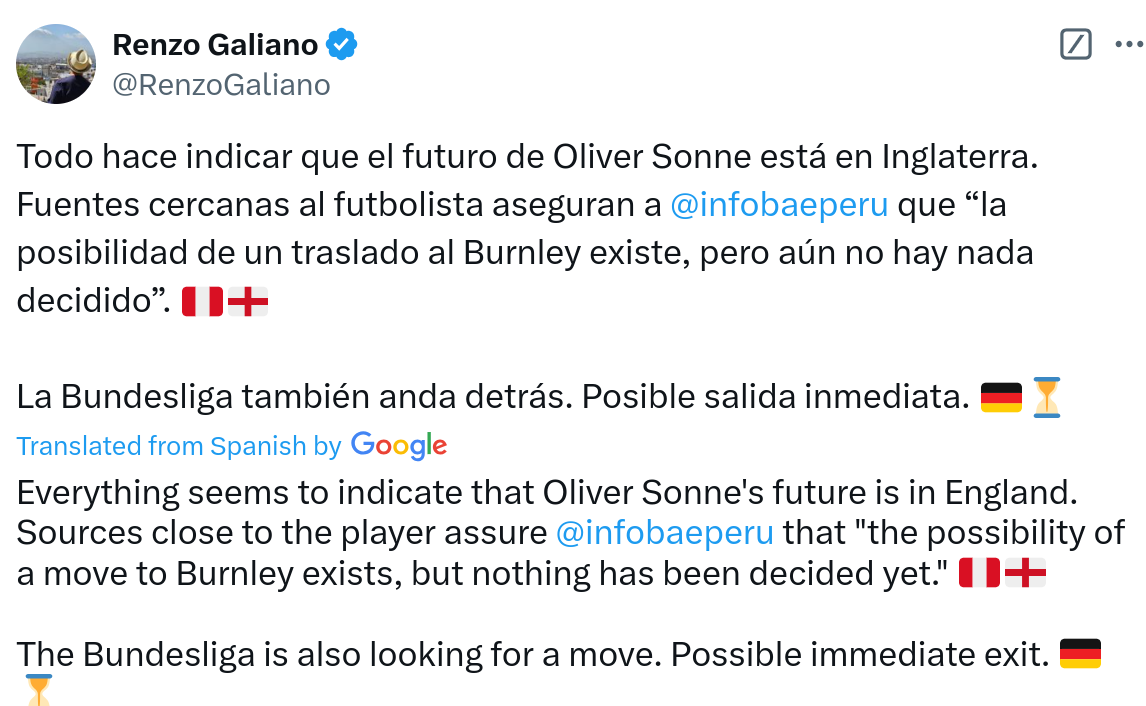Image resolution: width=1146 pixels, height=706 pixels.
Task: Click the England flag emoji in Spanish text
Action: [x=248, y=301]
